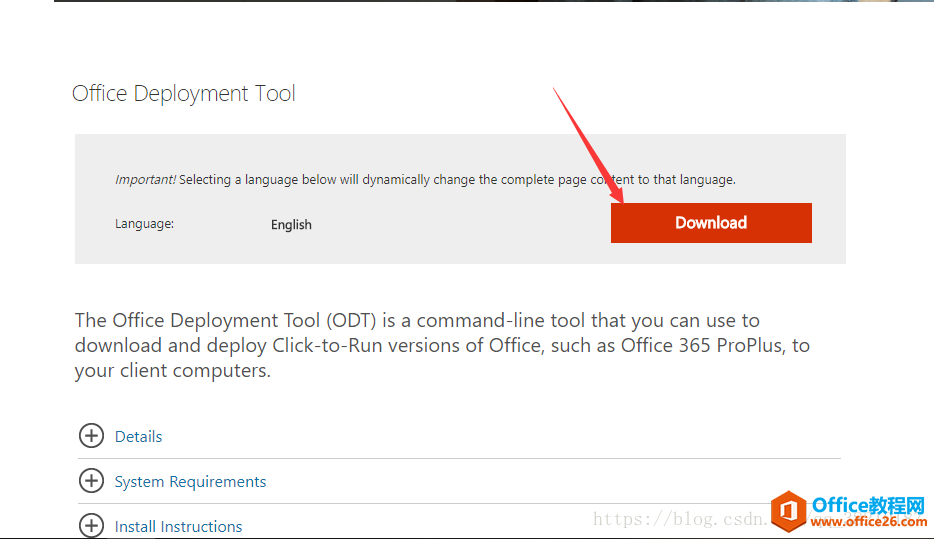The width and height of the screenshot is (934, 539).
Task: Select the Office Deployment Tool heading
Action: (x=183, y=94)
